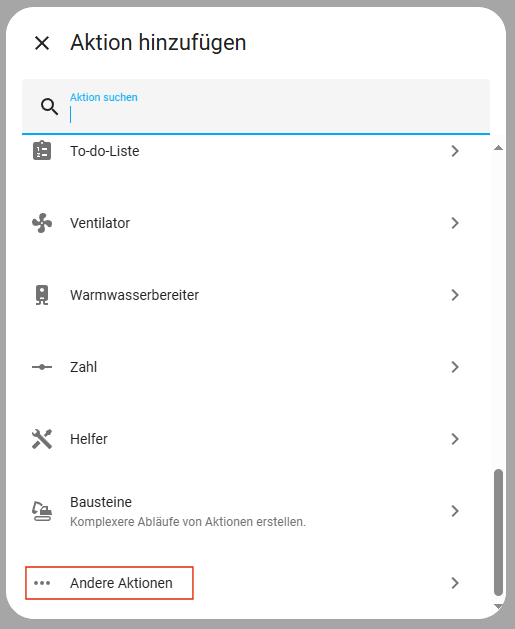
Task: Click the Zahl slider icon
Action: click(x=42, y=367)
